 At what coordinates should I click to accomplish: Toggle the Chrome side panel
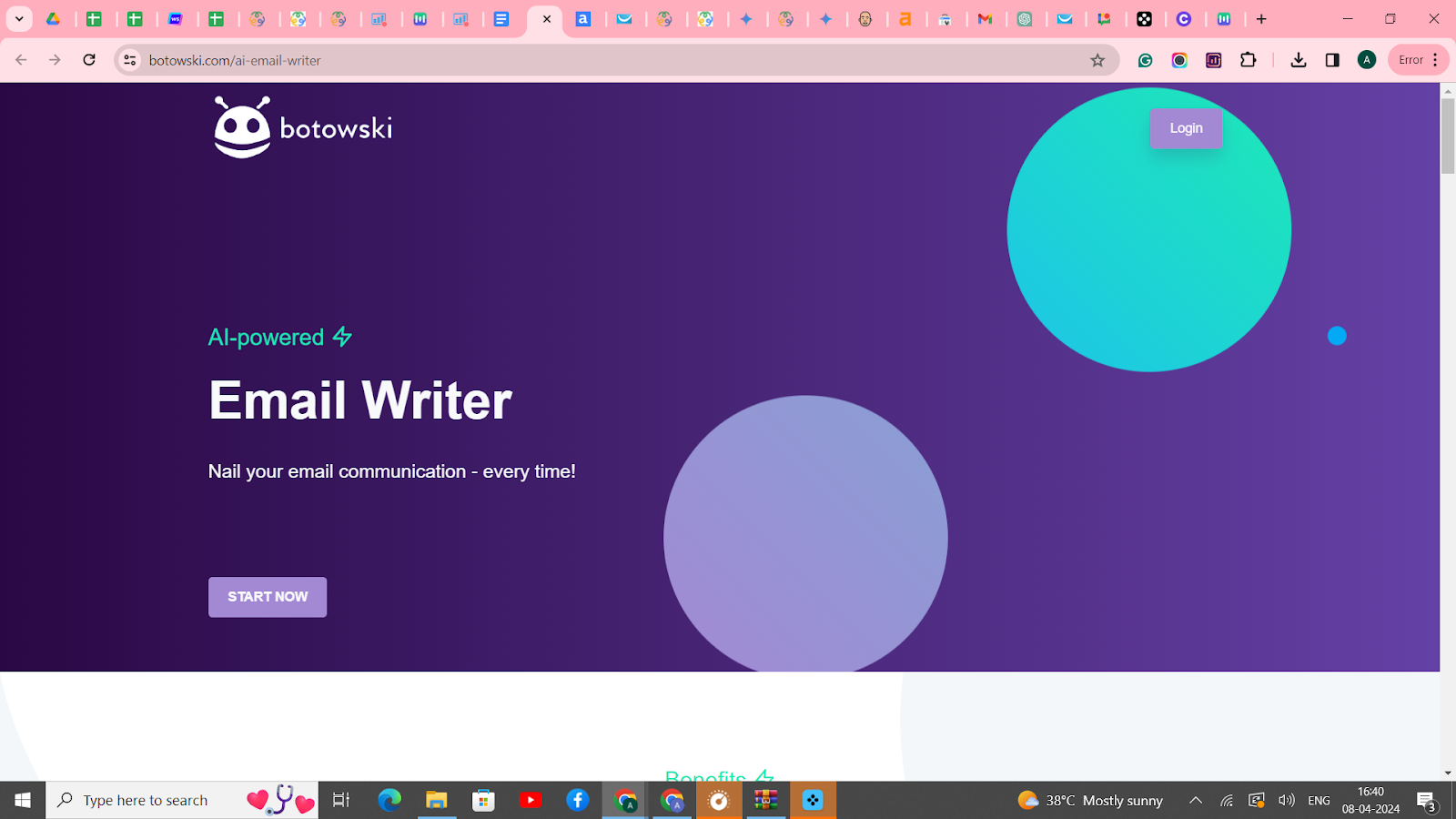pyautogui.click(x=1332, y=60)
